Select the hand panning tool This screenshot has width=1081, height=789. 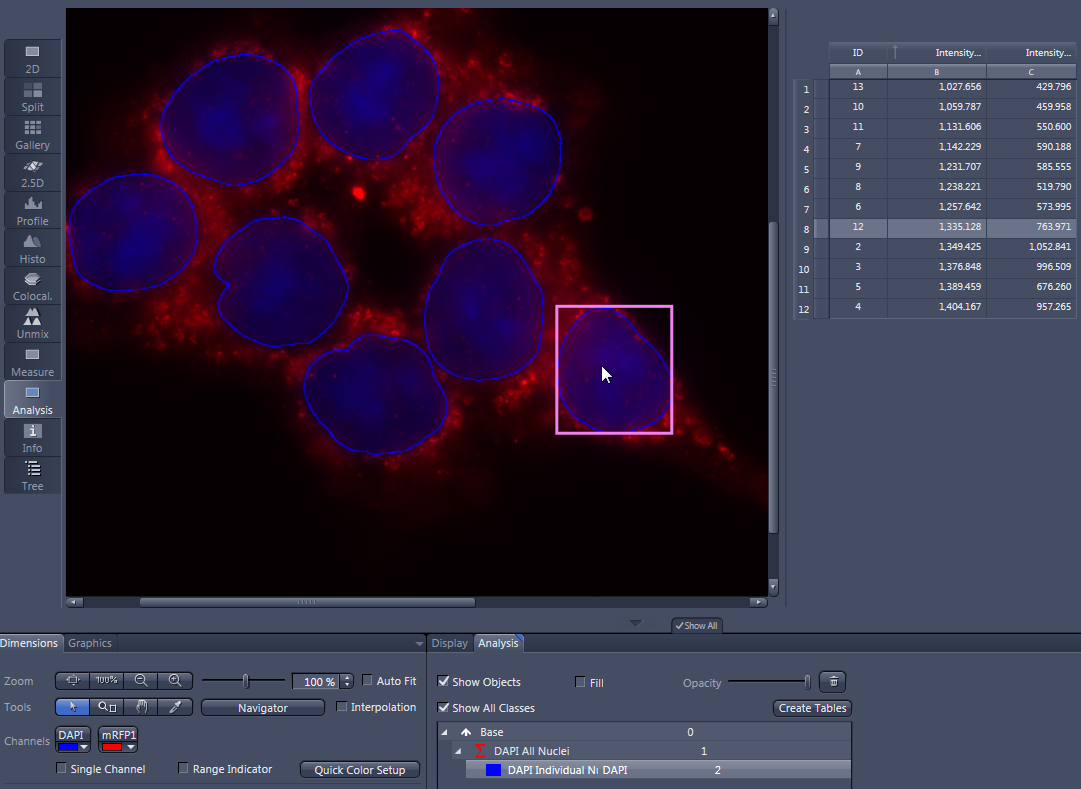[x=140, y=707]
